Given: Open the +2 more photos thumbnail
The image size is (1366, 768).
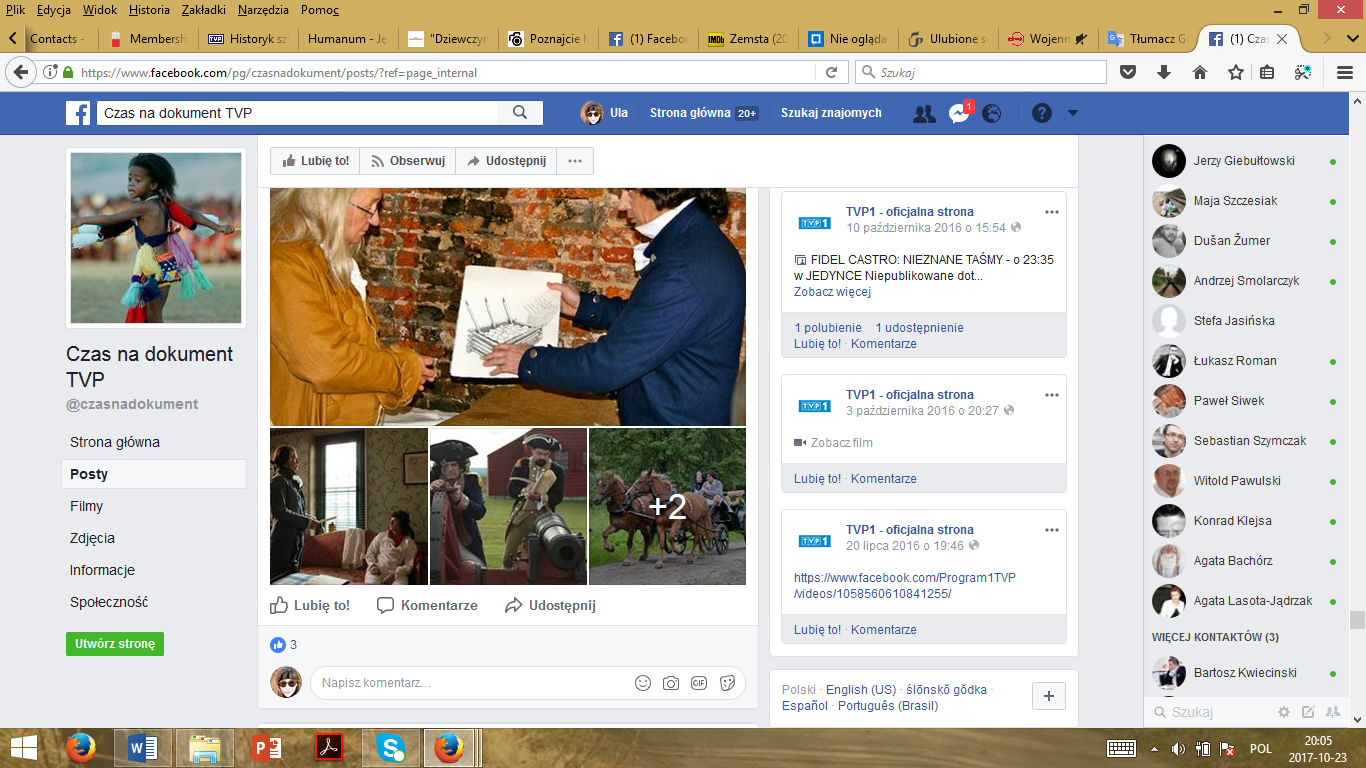Looking at the screenshot, I should pos(667,506).
